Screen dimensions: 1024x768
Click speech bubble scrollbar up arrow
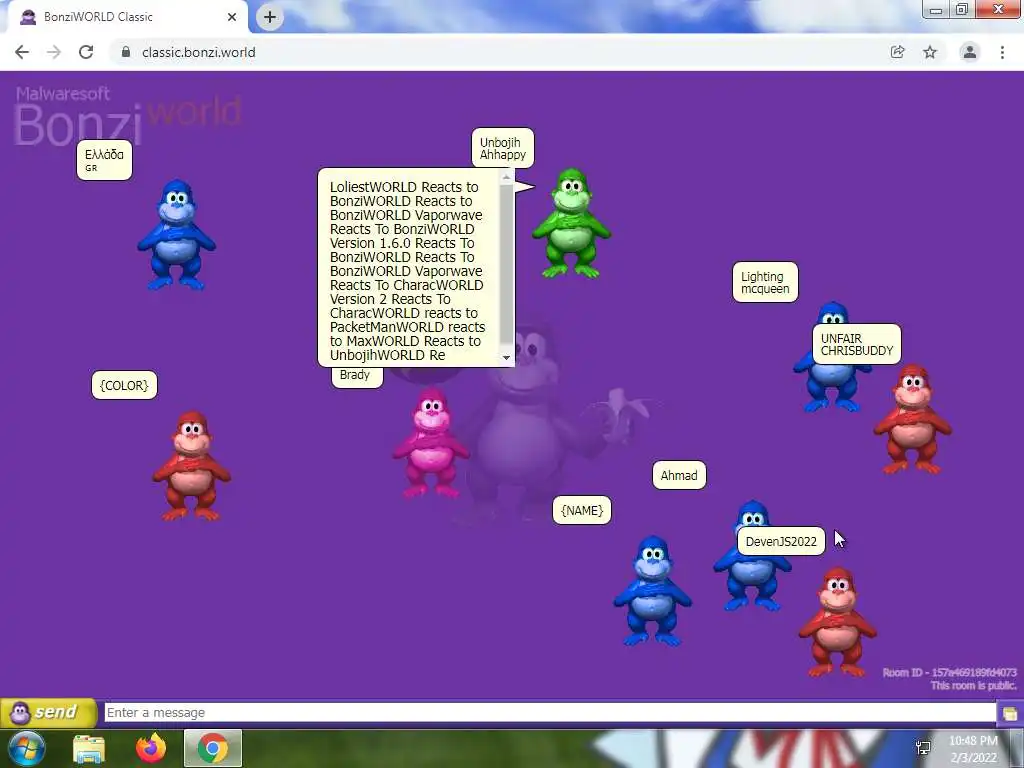pyautogui.click(x=506, y=178)
